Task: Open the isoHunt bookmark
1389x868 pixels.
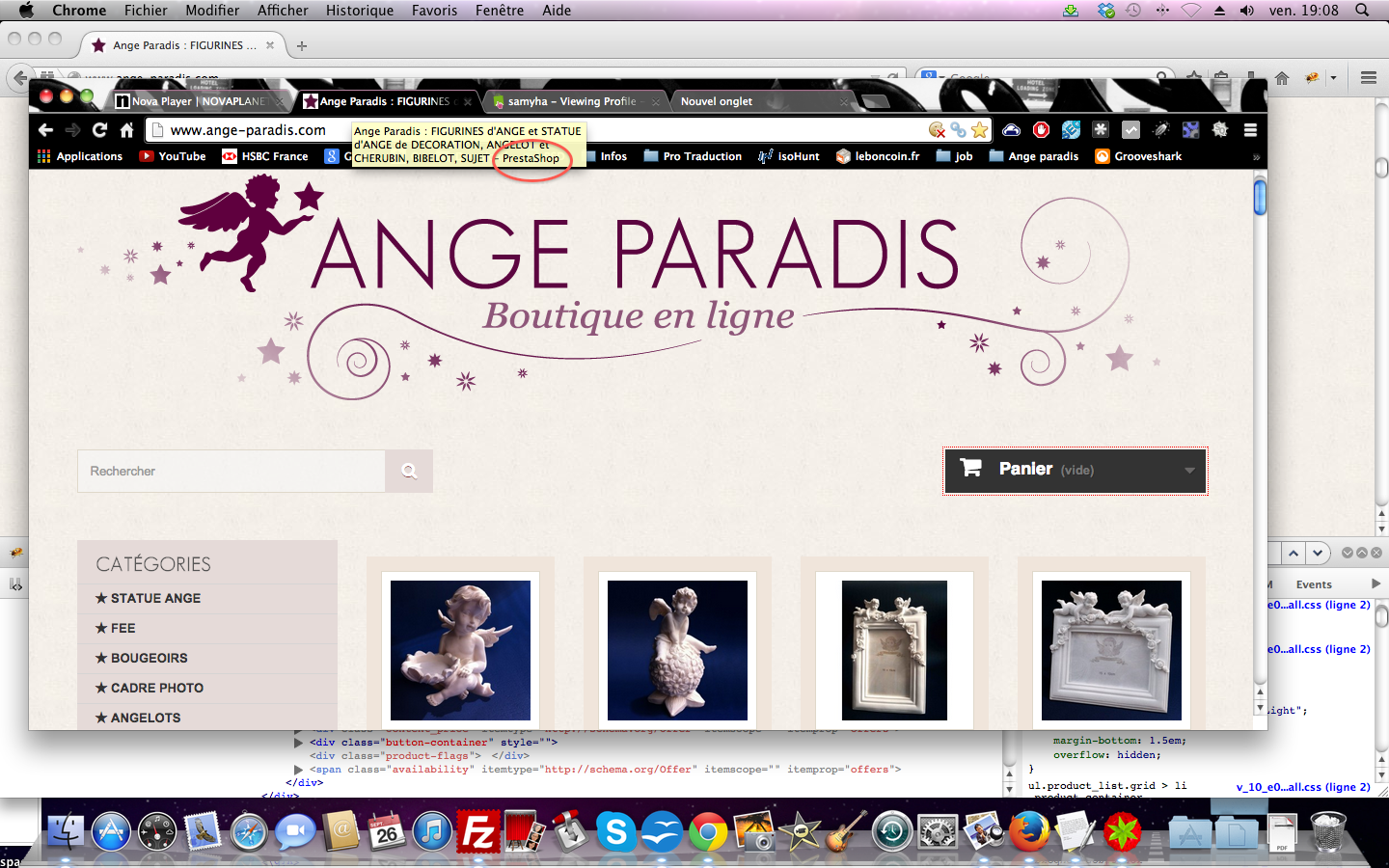Action: (789, 156)
